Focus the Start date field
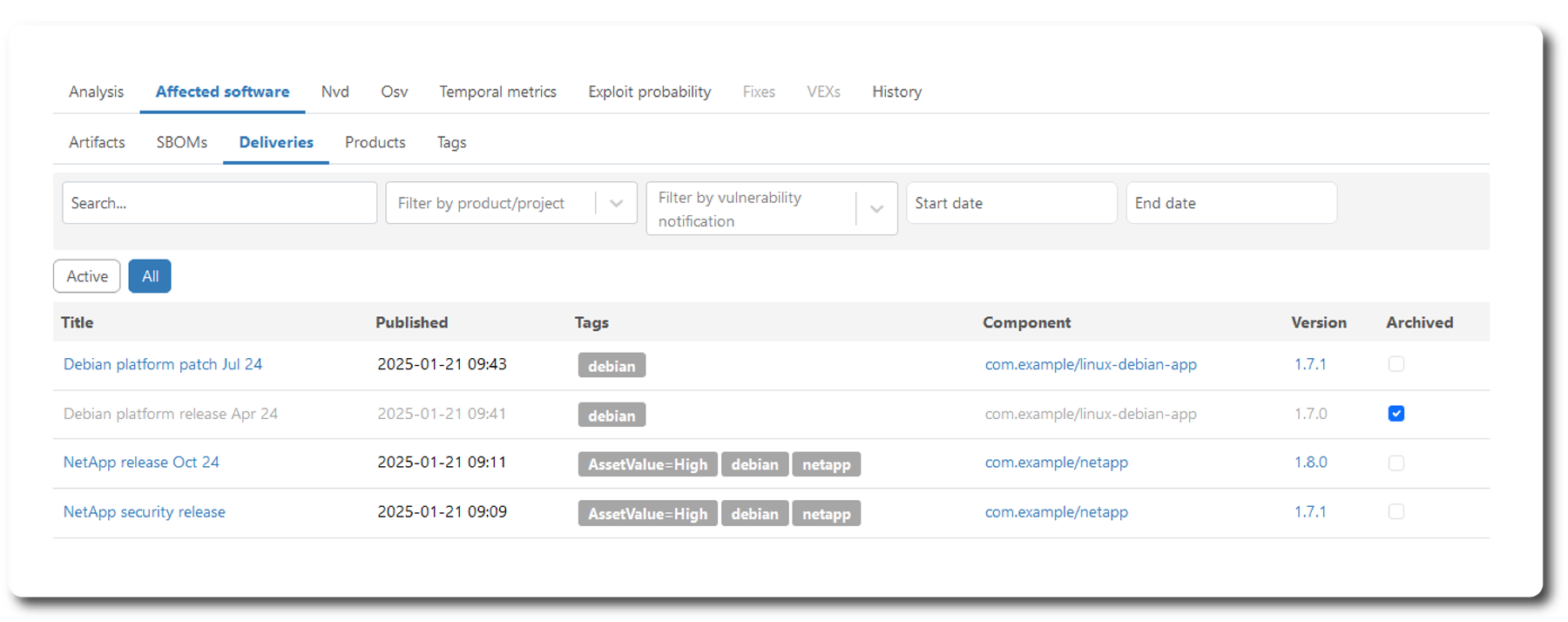This screenshot has height=622, width=1568. point(1010,203)
